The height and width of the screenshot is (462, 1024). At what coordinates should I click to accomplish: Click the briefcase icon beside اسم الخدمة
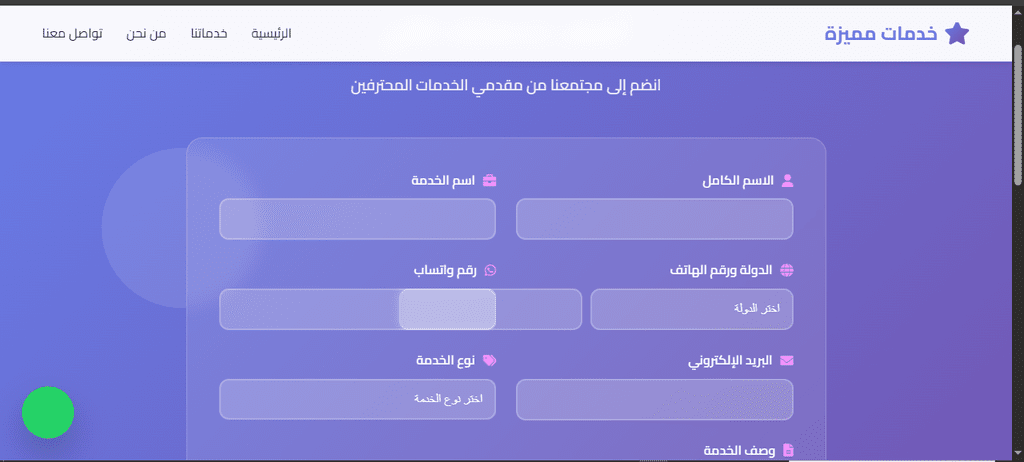click(489, 181)
